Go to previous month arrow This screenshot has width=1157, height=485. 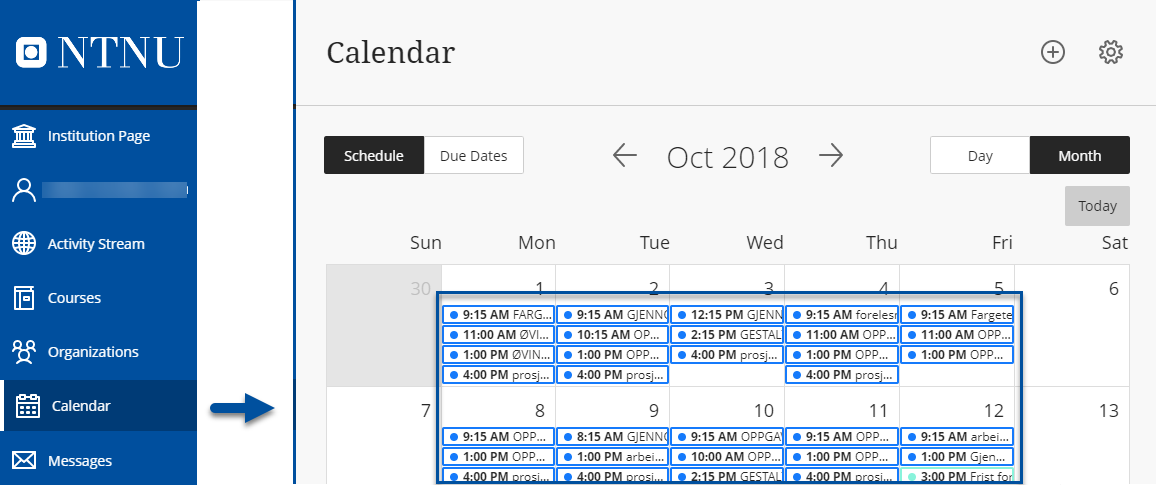[x=625, y=156]
